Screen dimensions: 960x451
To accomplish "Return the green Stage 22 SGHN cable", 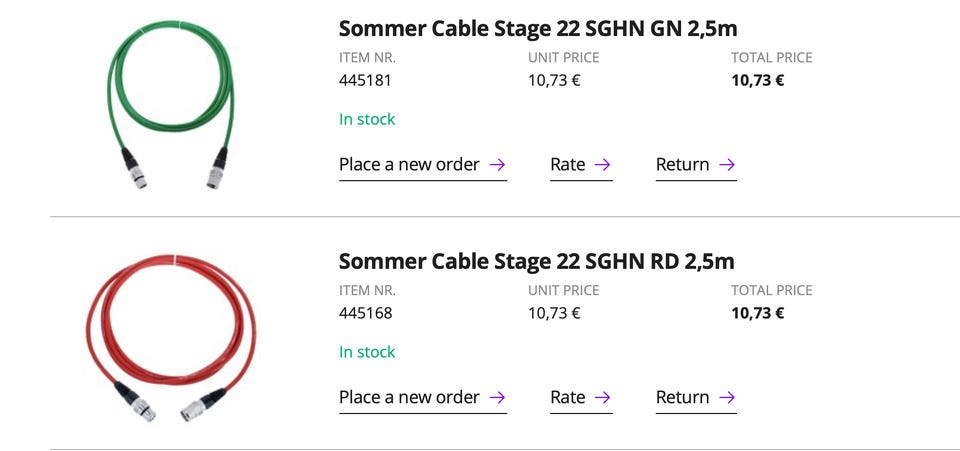I will coord(683,165).
